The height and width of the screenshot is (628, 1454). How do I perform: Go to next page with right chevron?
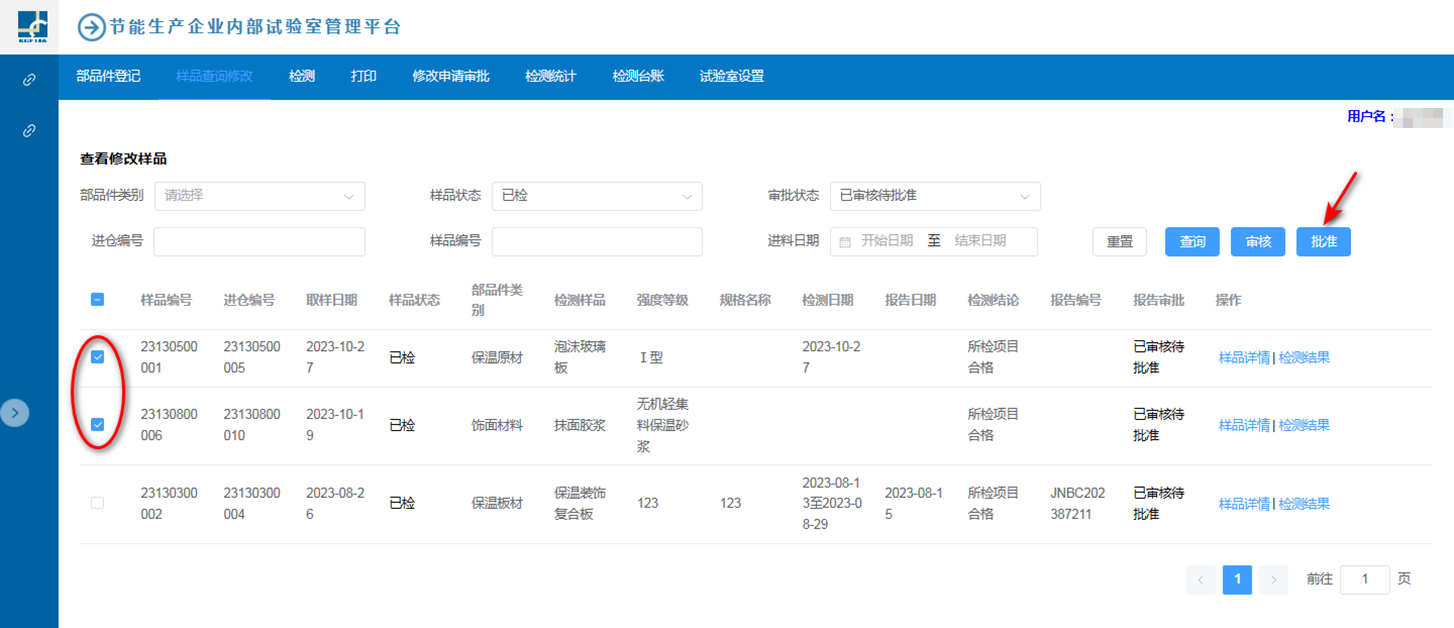1273,580
